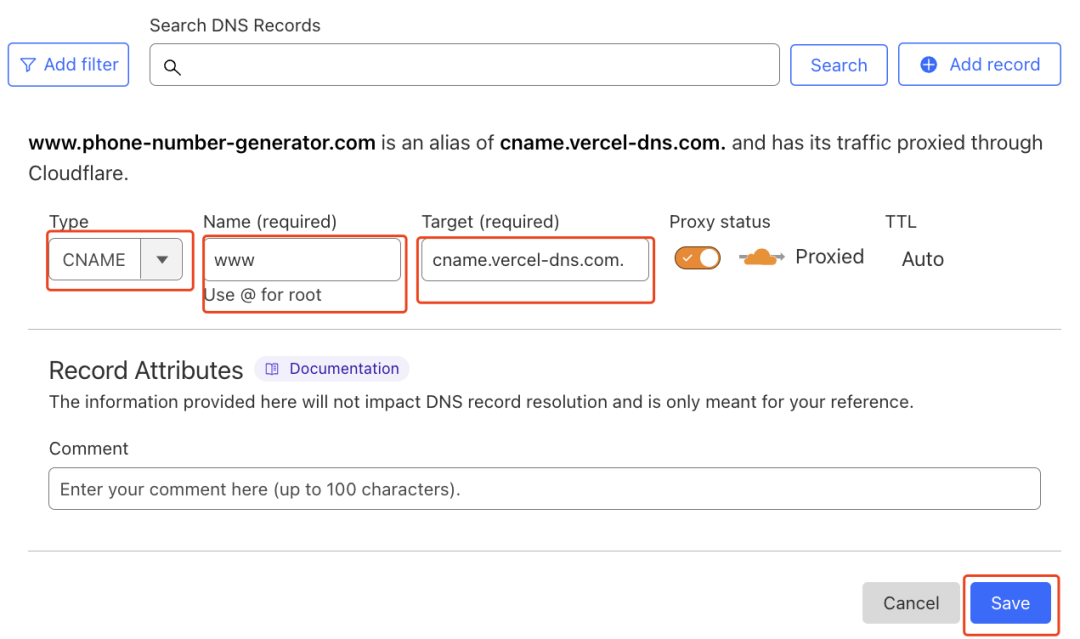Screen dimensions: 1080x639
Task: Save the DNS record
Action: 1010,603
